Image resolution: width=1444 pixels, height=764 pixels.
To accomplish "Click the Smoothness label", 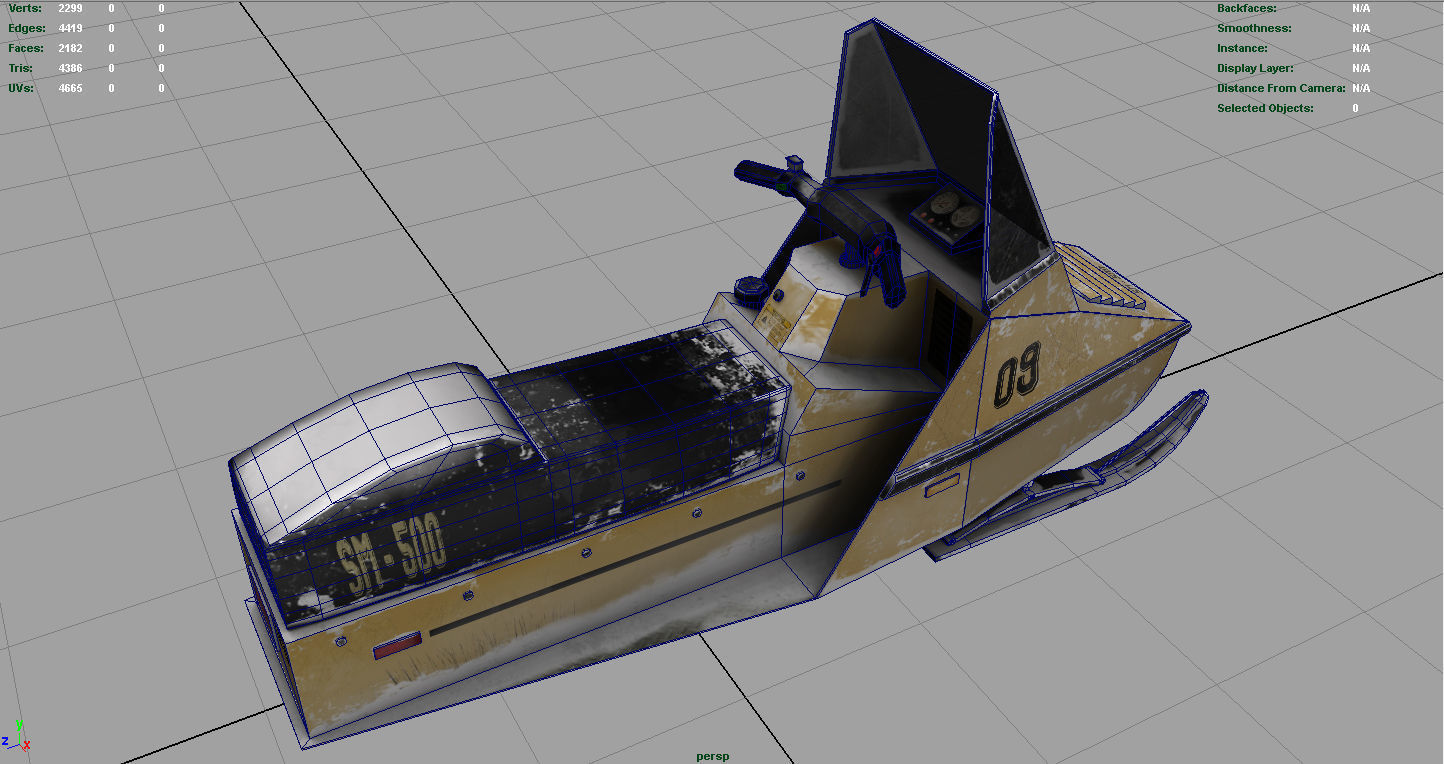I will click(1254, 28).
